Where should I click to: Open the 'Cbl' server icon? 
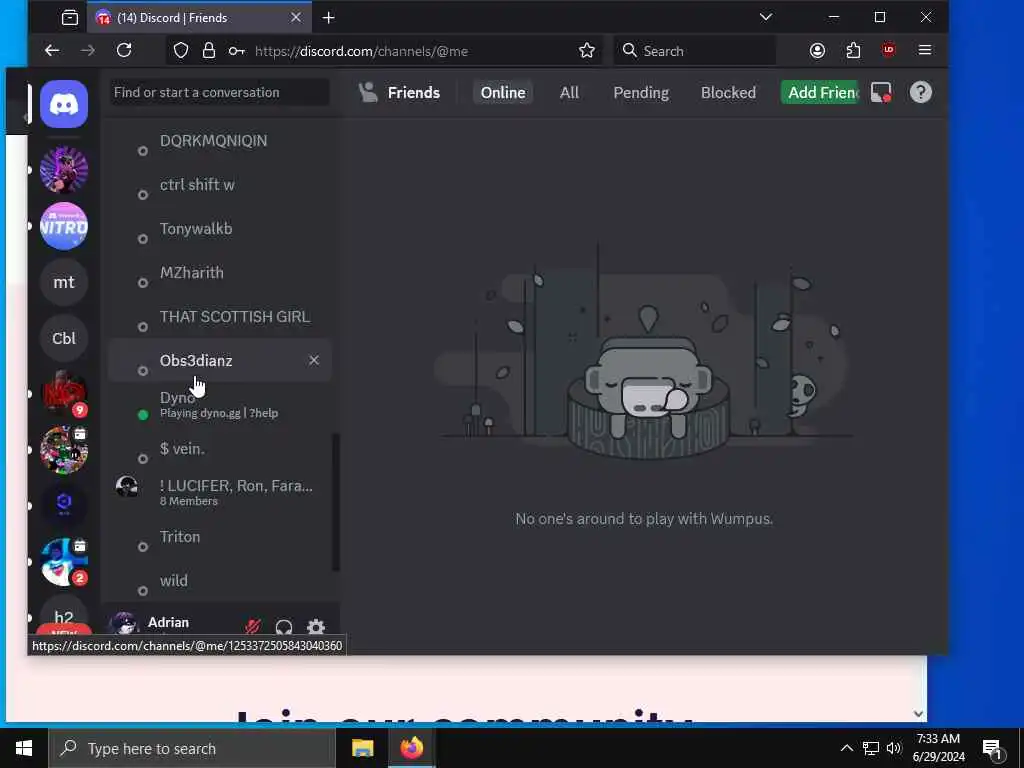click(64, 338)
